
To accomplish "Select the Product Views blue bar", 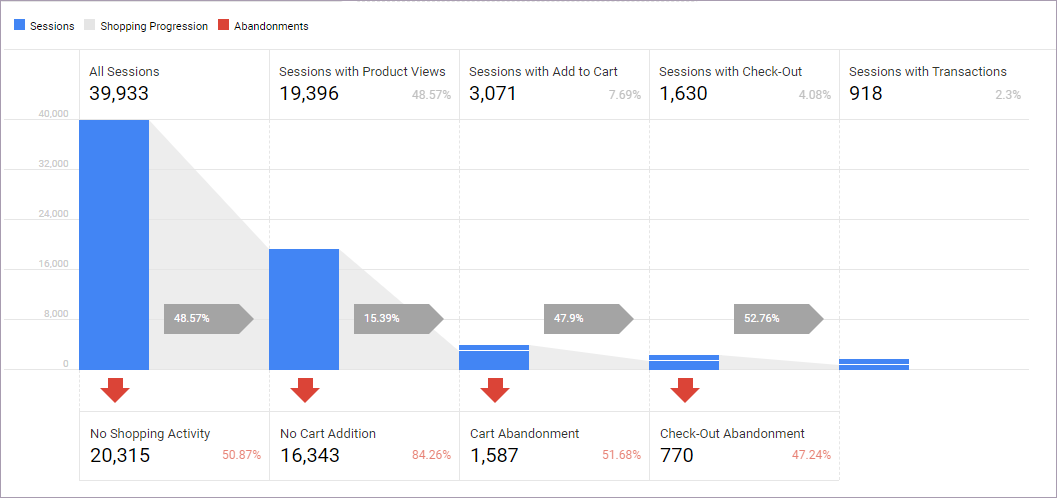I will [305, 309].
